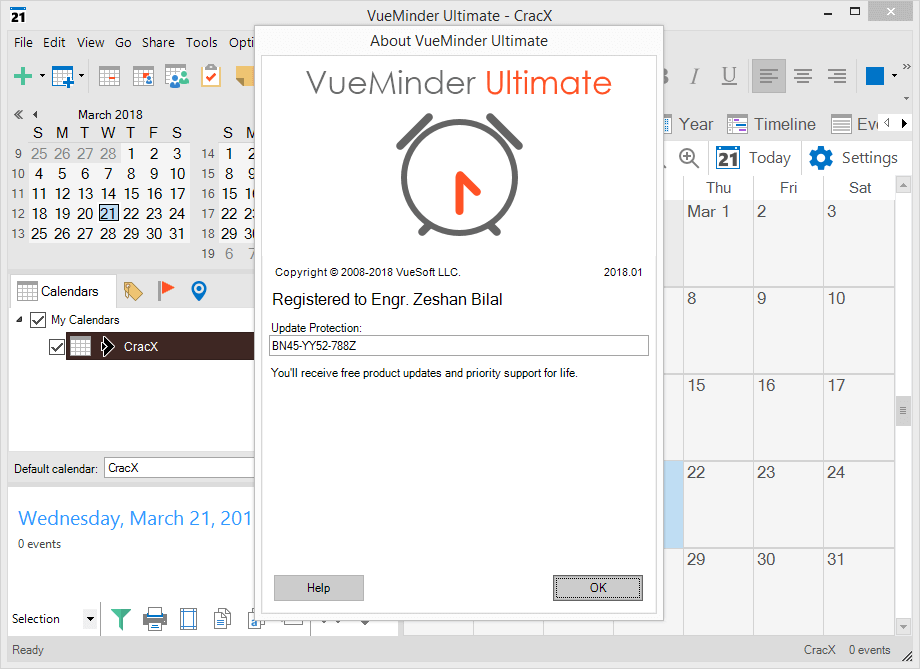Click the scroll up arrow of the calendar
The width and height of the screenshot is (920, 669).
pyautogui.click(x=904, y=186)
